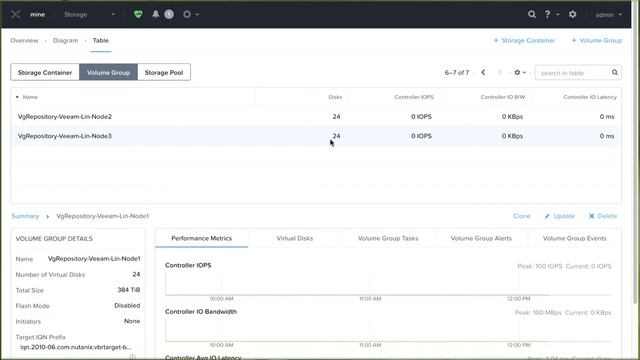
Task: Click the 384 TiB total size value
Action: point(129,290)
